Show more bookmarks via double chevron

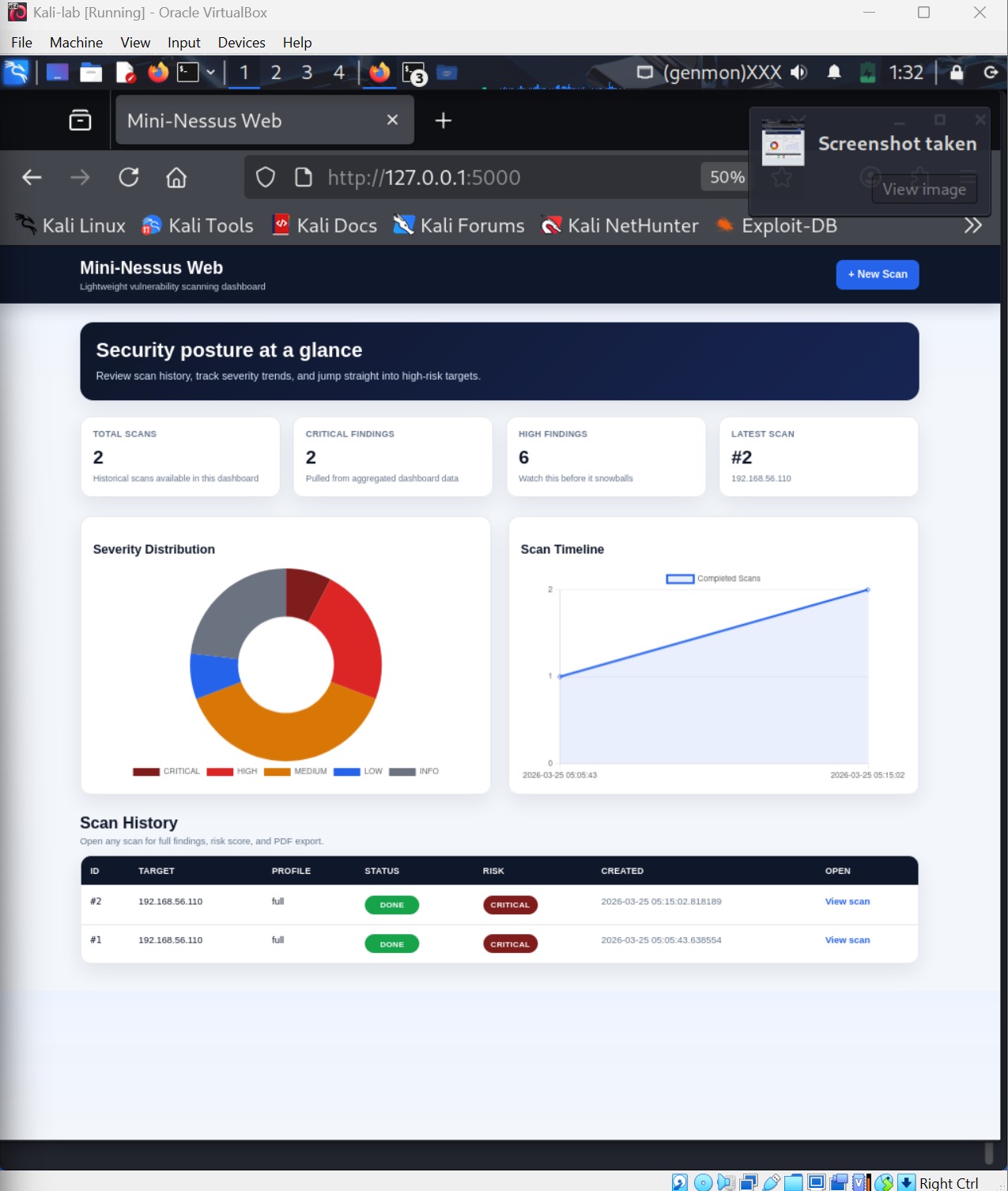point(973,225)
